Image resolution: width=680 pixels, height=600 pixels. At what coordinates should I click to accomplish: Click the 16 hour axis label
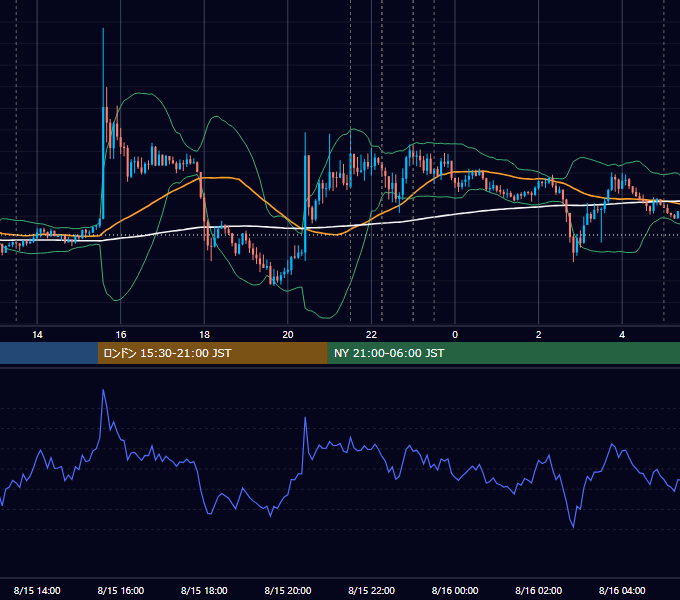[x=121, y=335]
